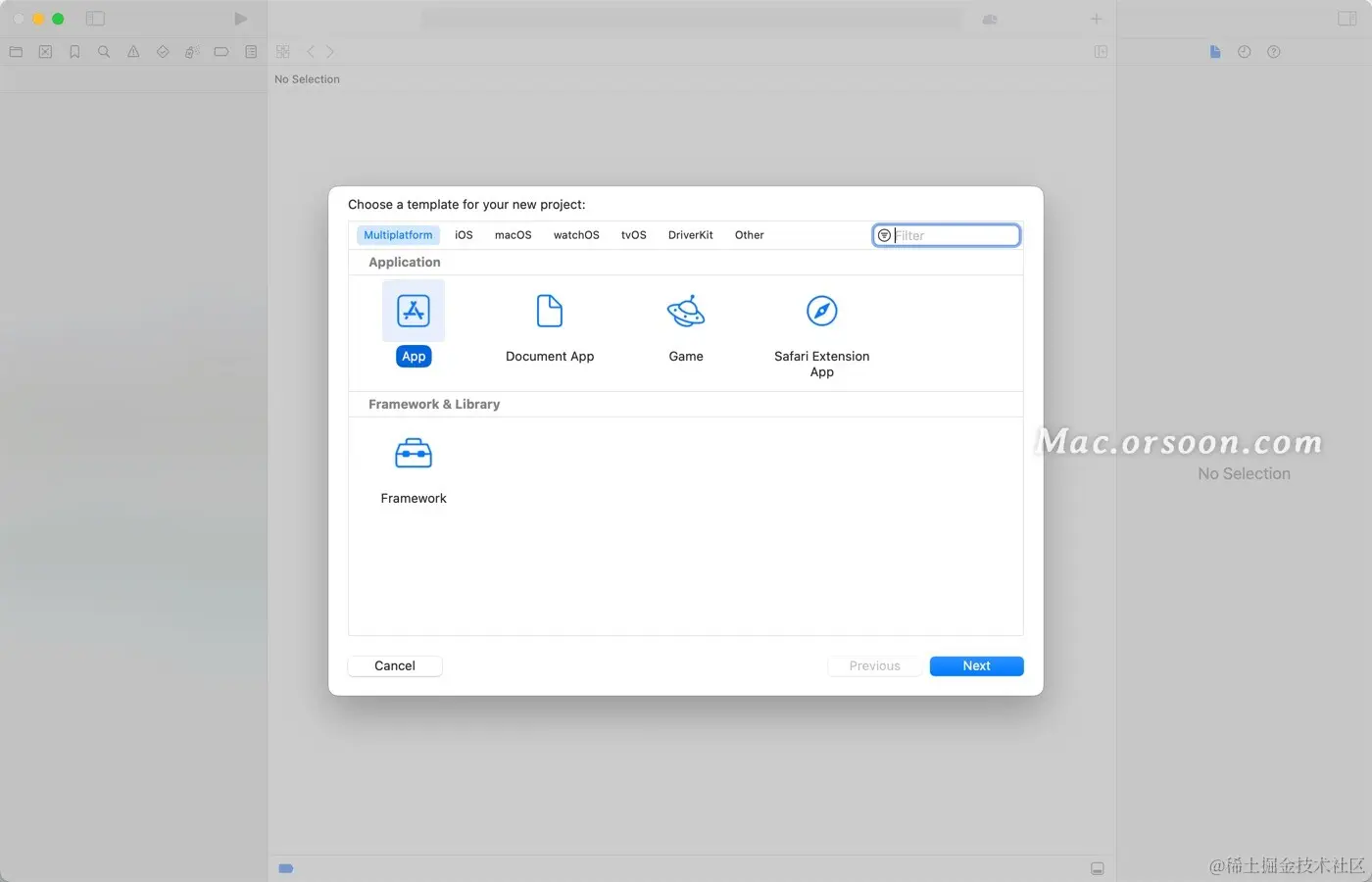Click the Next button
Viewport: 1372px width, 882px height.
977,666
